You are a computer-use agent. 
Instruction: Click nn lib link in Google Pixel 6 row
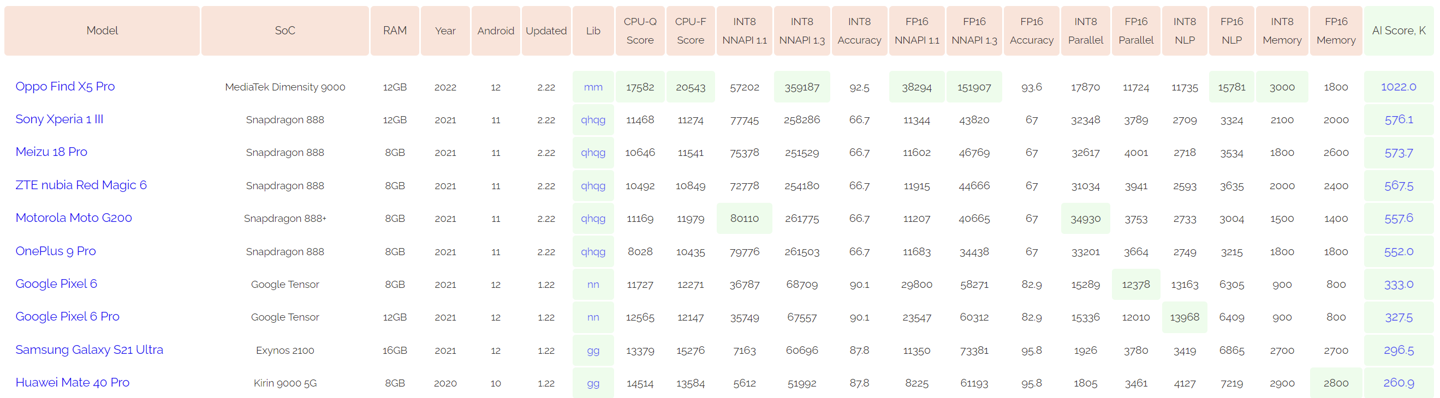click(x=593, y=285)
